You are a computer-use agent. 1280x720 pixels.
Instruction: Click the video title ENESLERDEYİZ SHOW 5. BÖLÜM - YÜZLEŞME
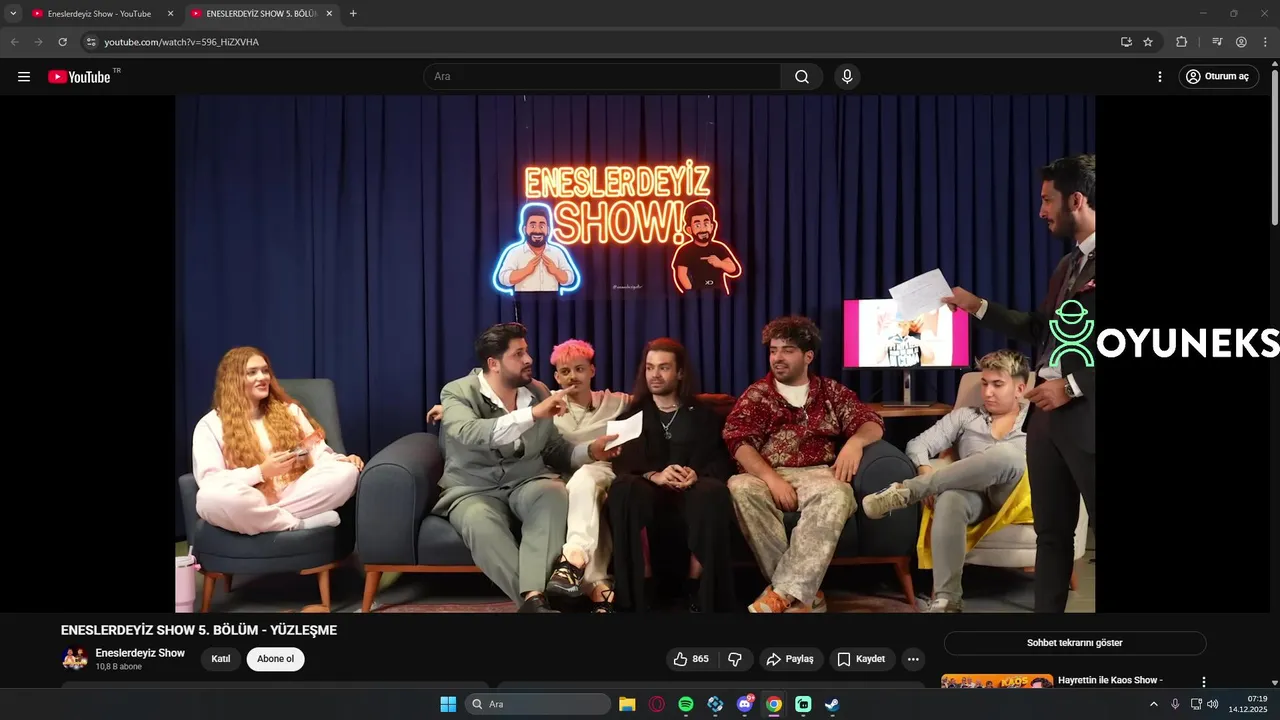(x=199, y=630)
